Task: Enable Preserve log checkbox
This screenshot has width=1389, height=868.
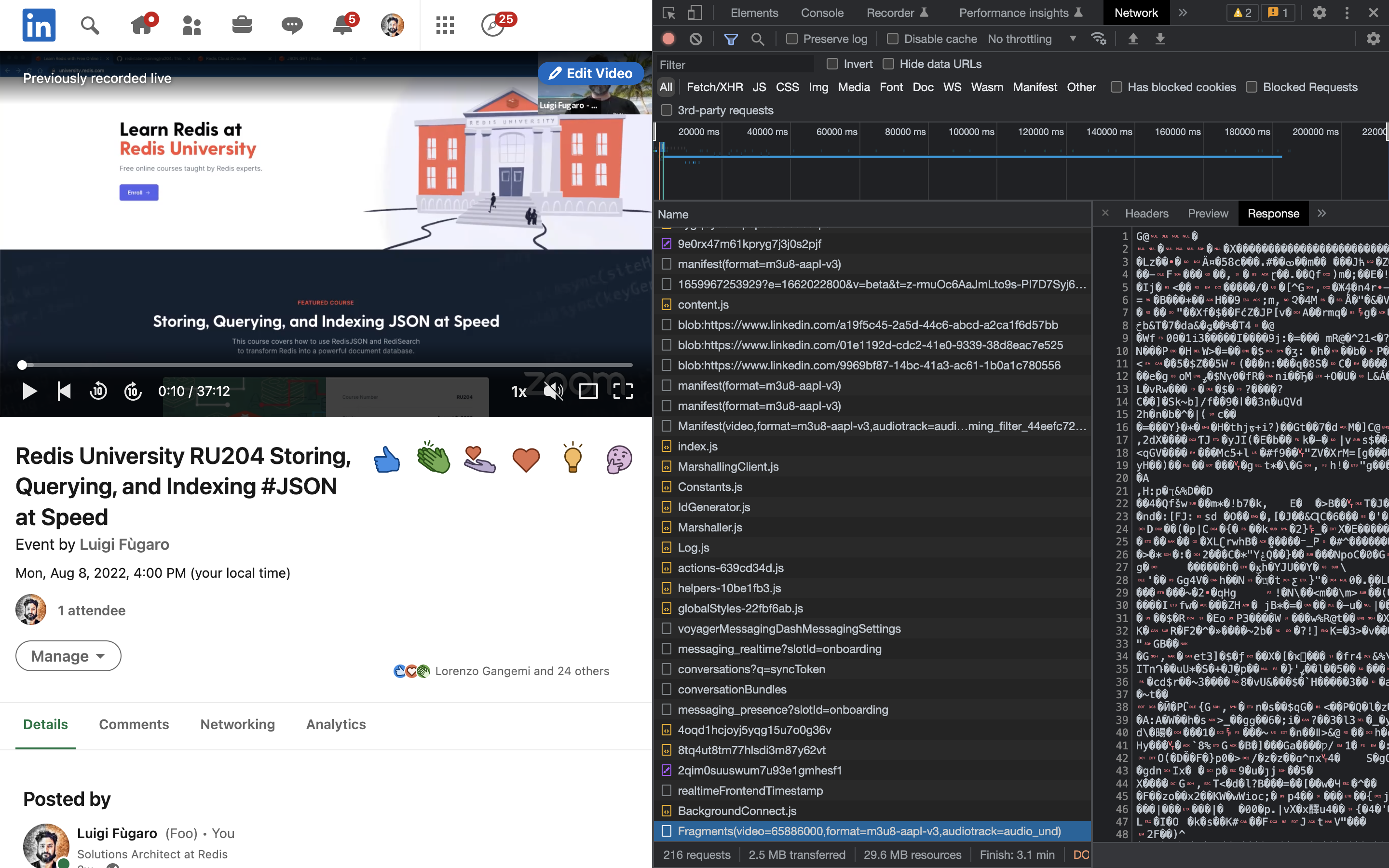Action: (791, 39)
